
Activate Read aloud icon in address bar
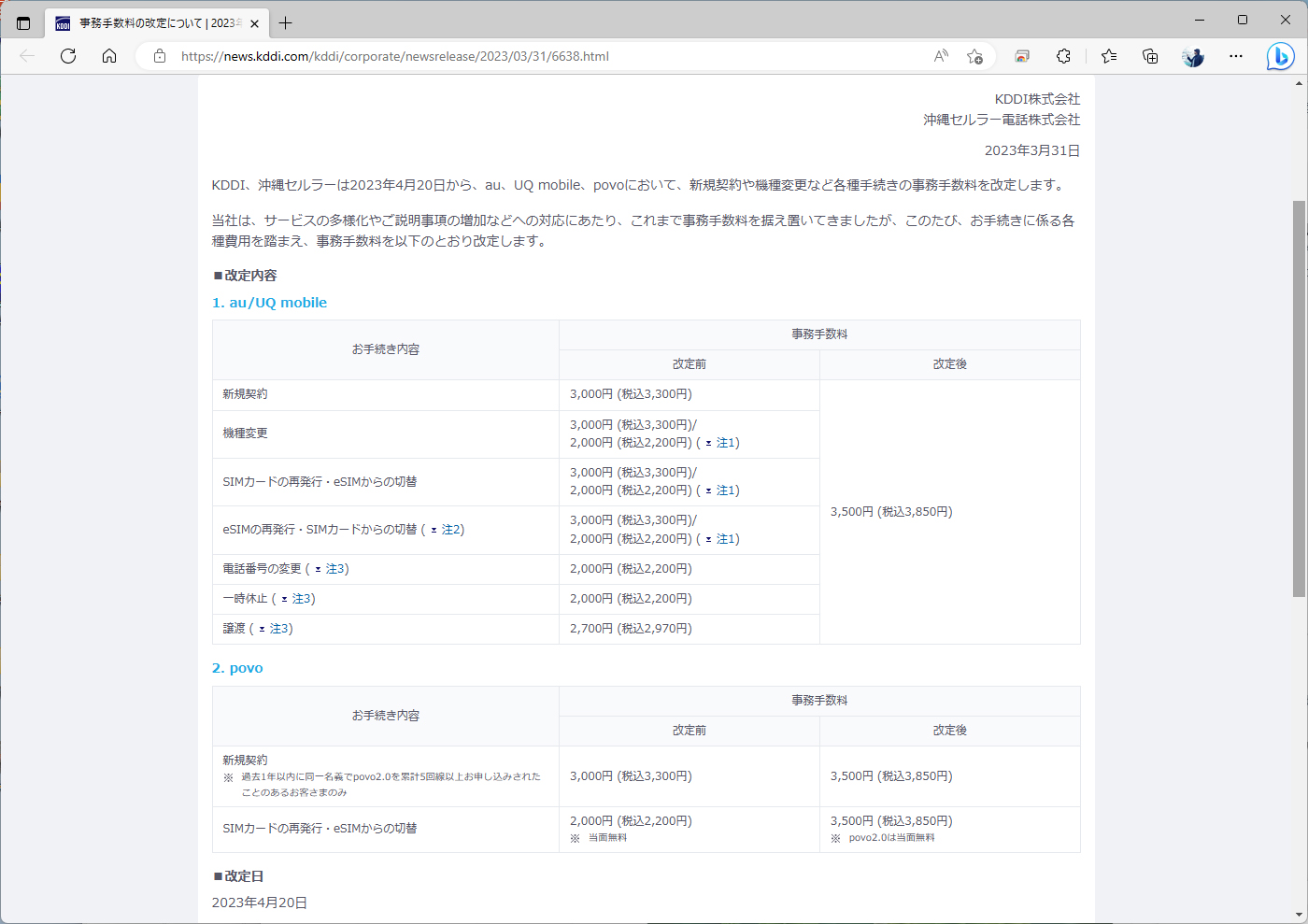click(941, 56)
